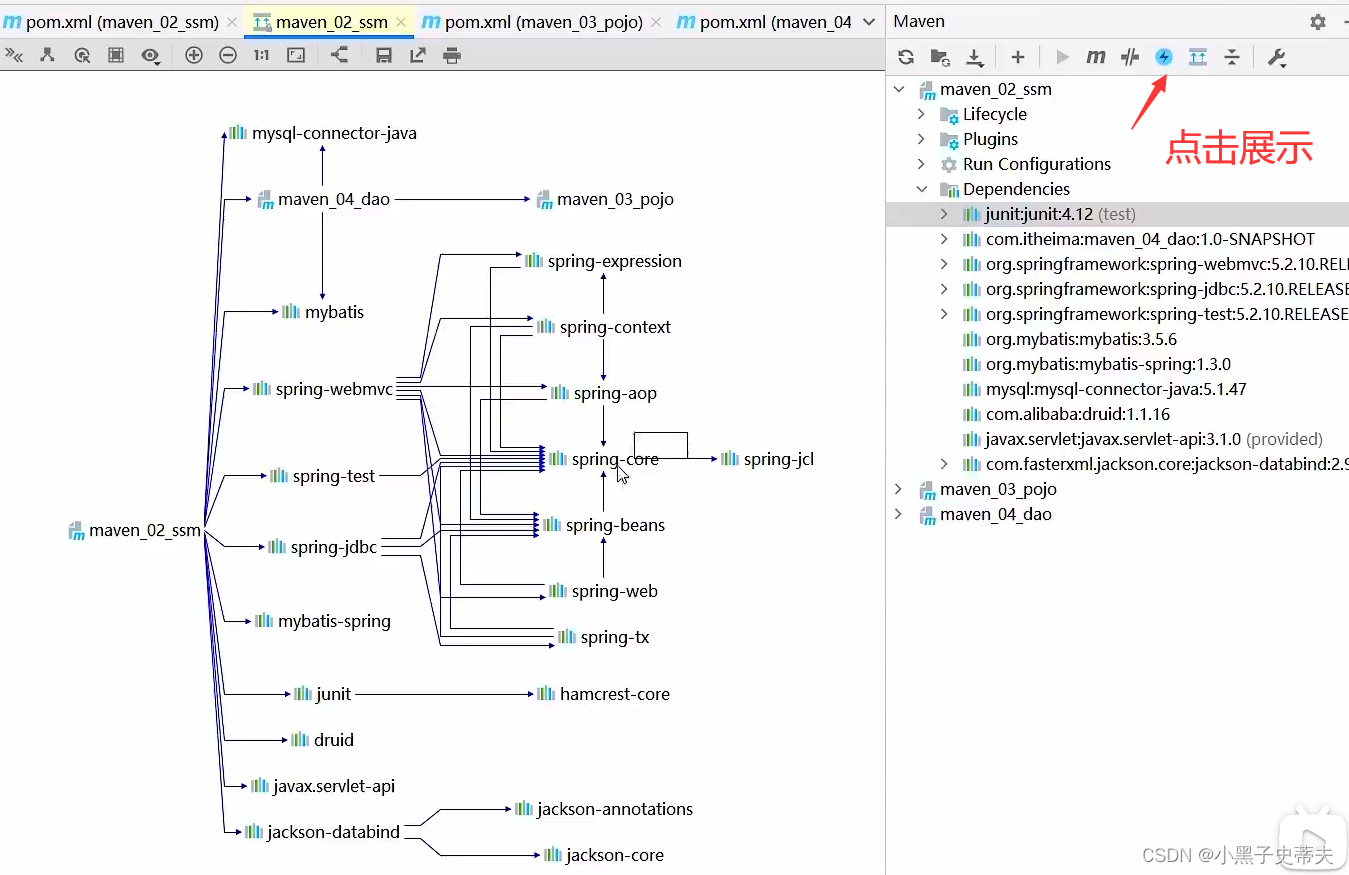This screenshot has height=875, width=1349.
Task: Click the Run Maven Build play icon
Action: (1062, 57)
